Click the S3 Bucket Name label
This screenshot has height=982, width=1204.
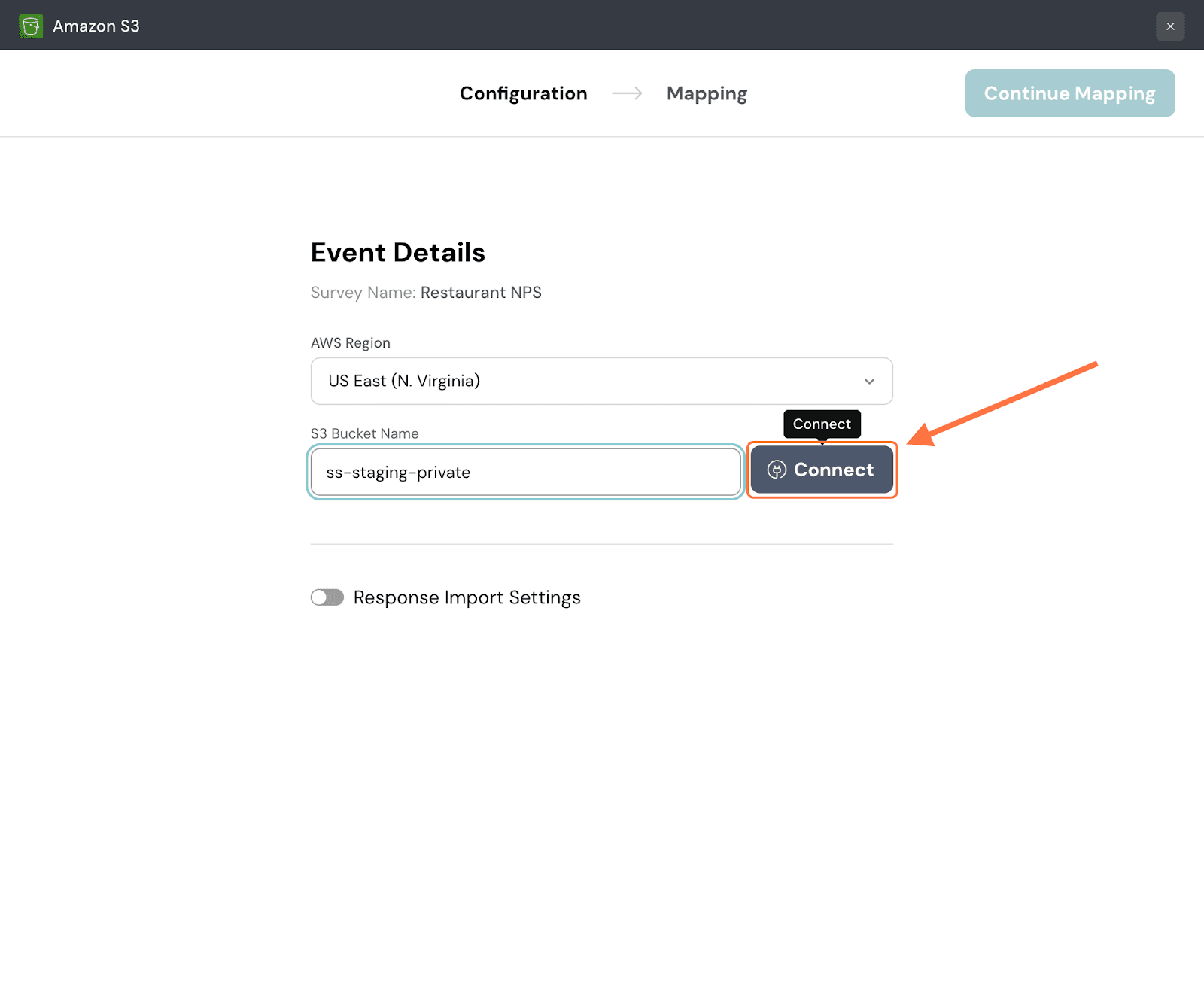[364, 433]
